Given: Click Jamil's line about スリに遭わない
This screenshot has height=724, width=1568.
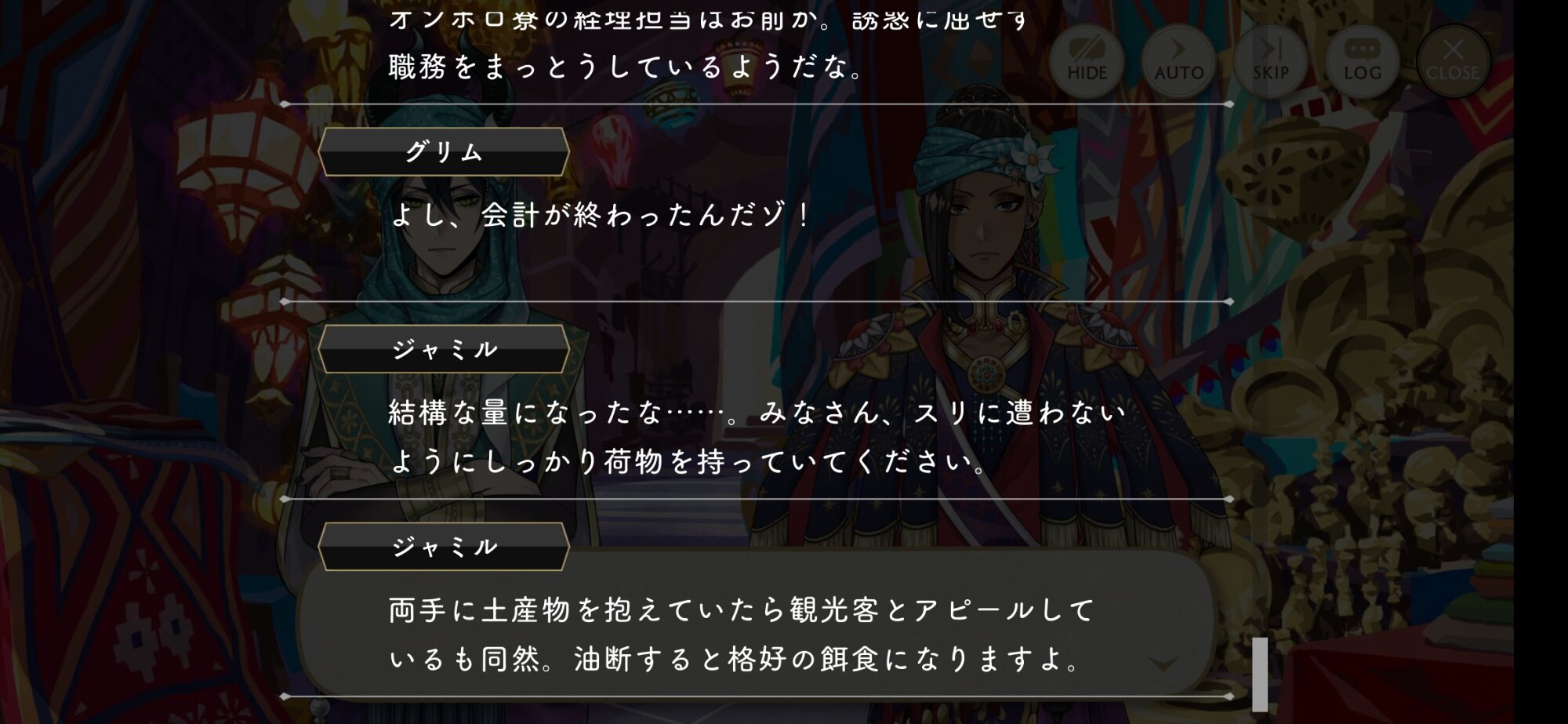Looking at the screenshot, I should coord(757,413).
